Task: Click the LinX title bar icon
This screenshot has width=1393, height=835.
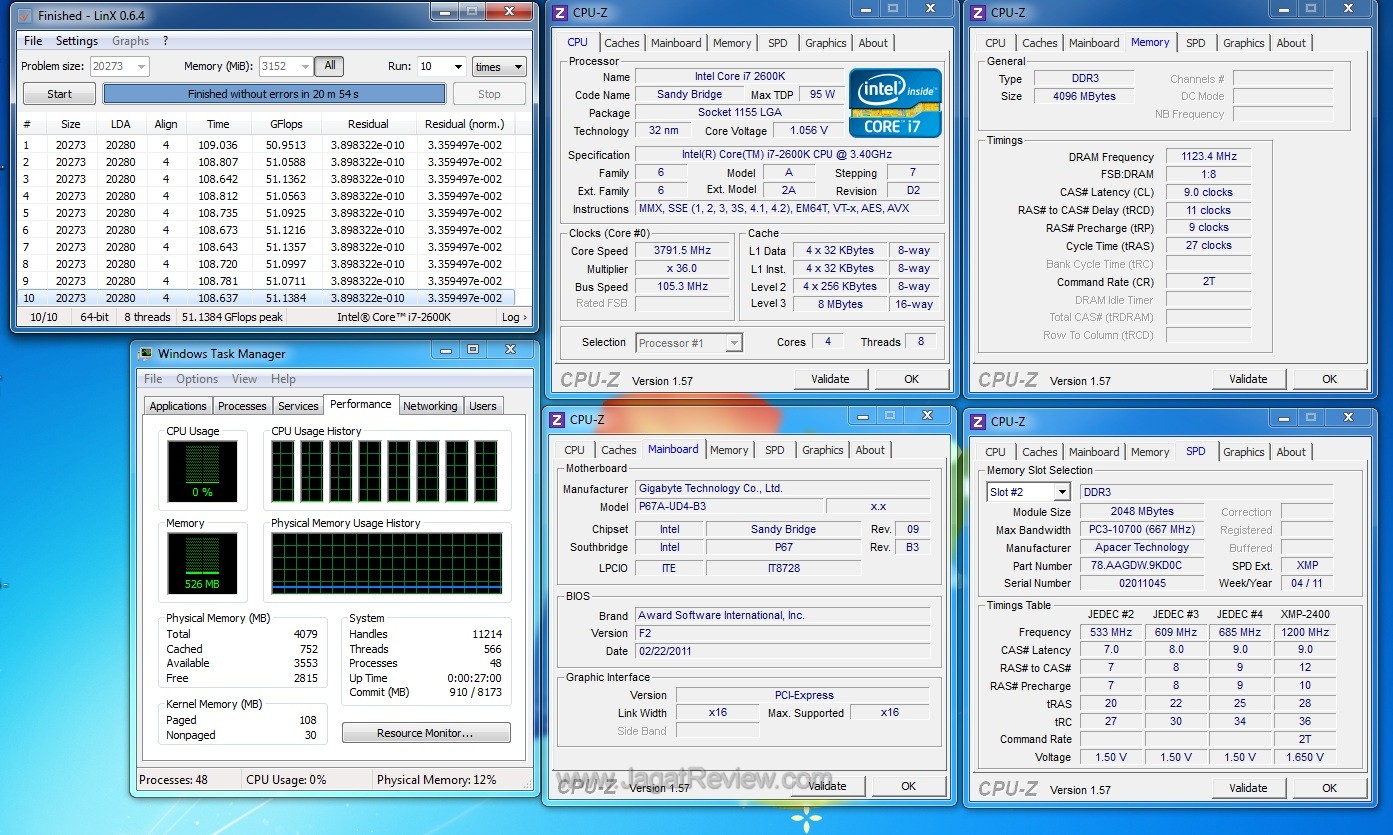Action: (x=25, y=16)
